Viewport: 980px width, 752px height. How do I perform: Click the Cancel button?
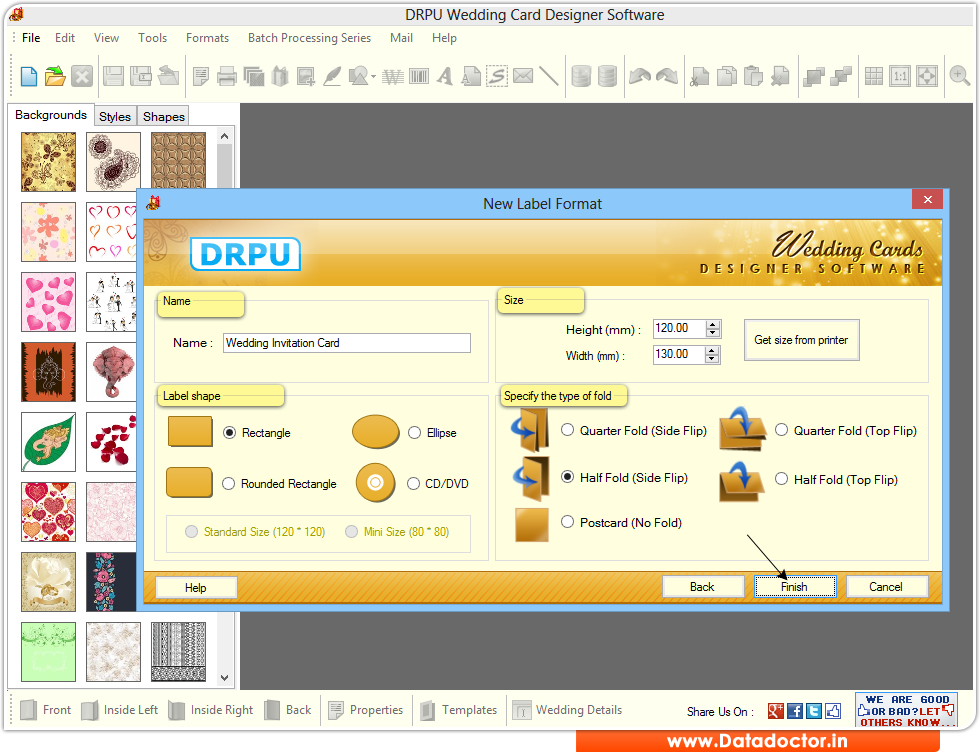[x=886, y=587]
